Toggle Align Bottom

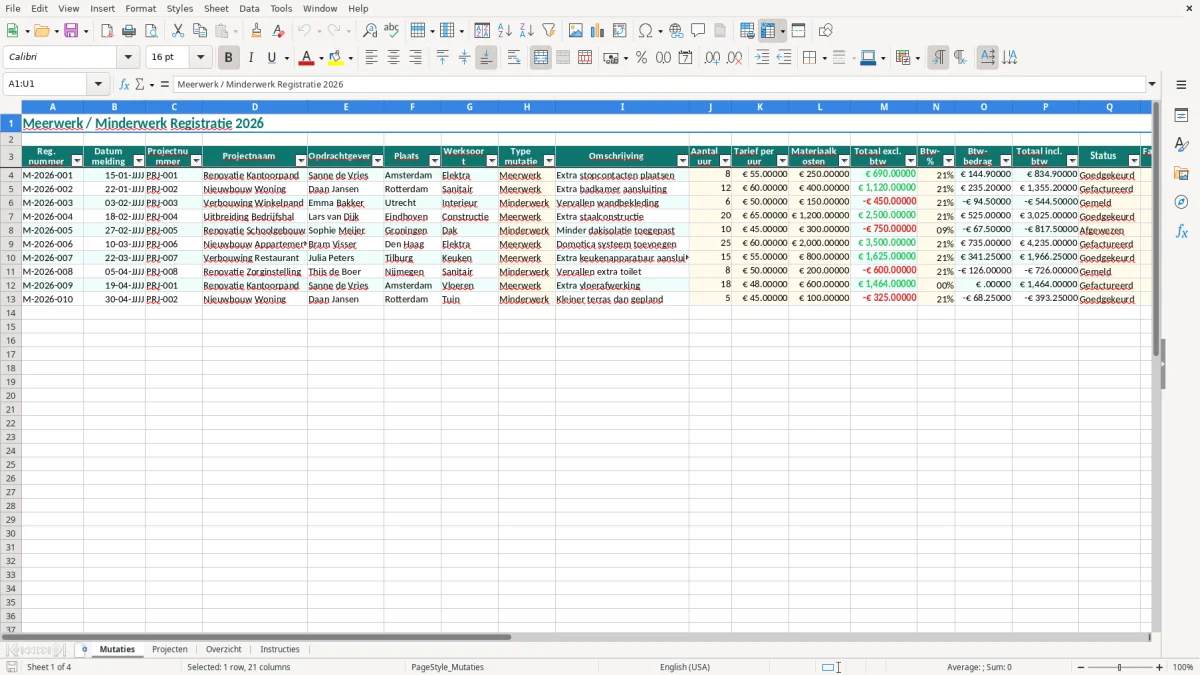(486, 58)
